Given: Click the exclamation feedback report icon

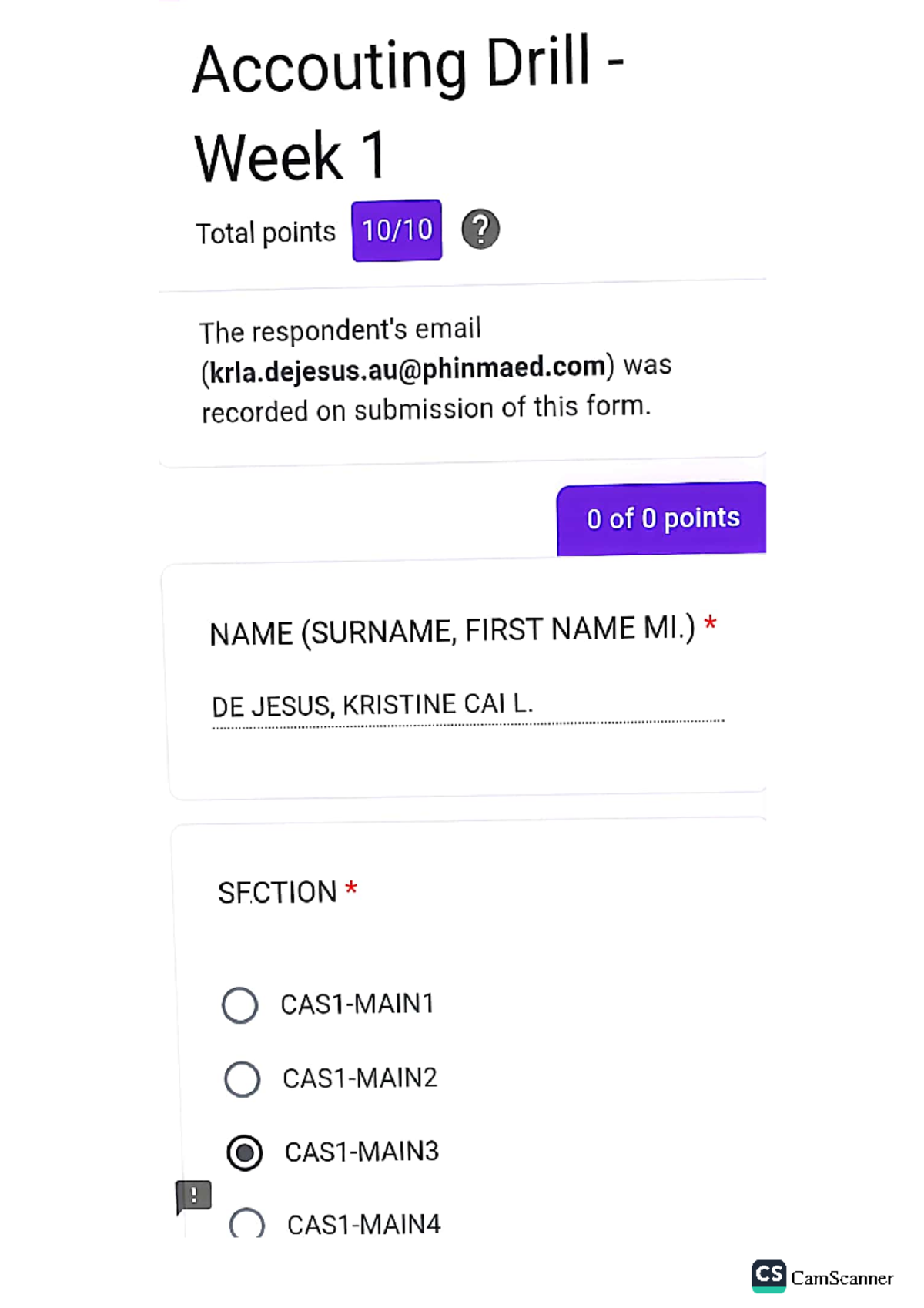Looking at the screenshot, I should point(193,1196).
